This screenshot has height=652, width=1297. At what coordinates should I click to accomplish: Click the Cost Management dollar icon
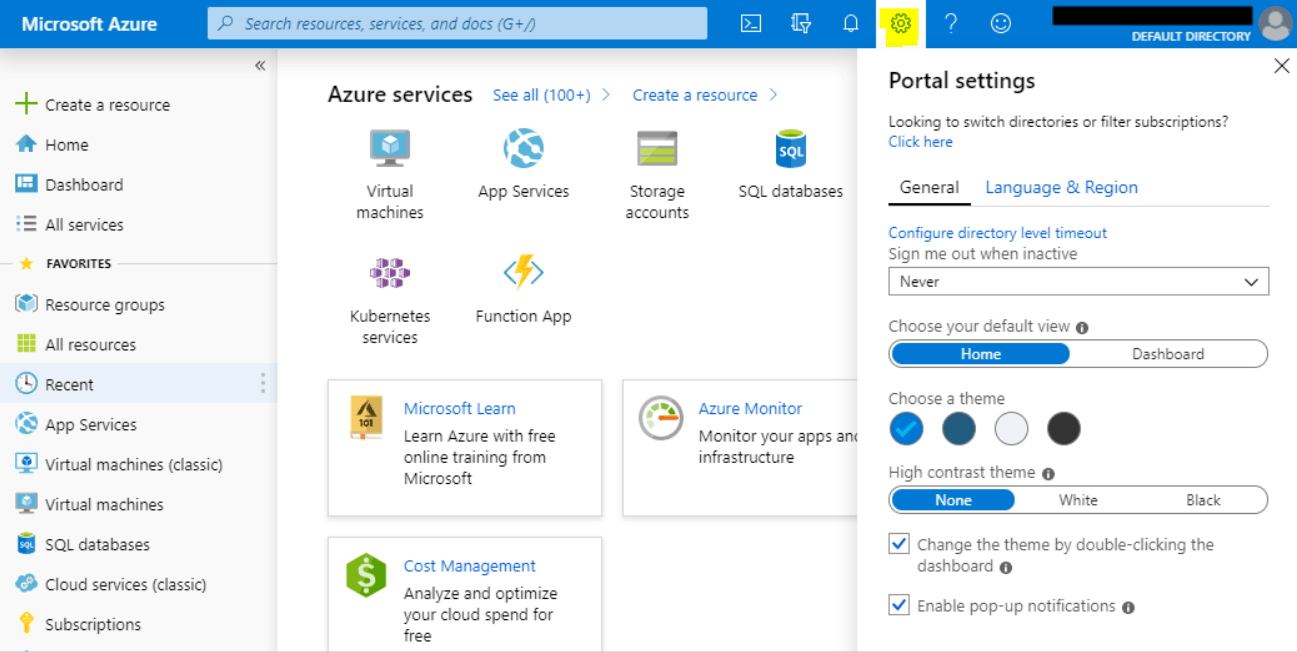(366, 576)
